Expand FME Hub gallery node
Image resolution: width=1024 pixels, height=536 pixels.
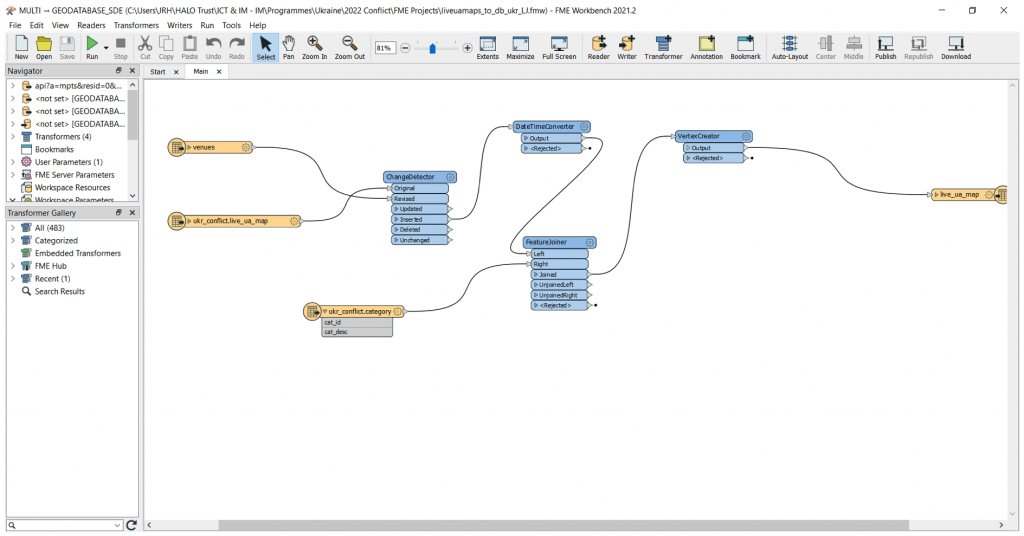12,266
